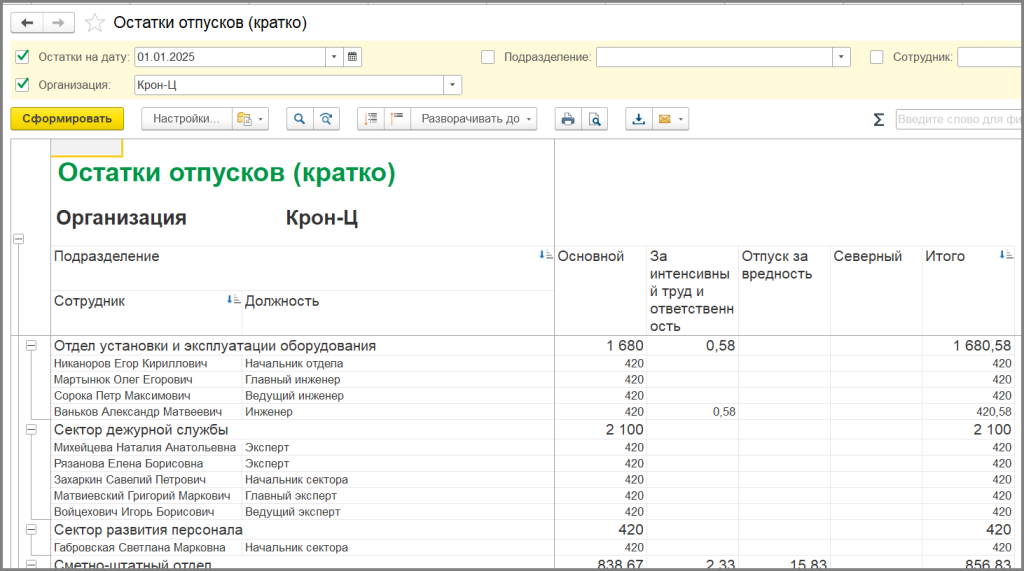Image resolution: width=1024 pixels, height=571 pixels.
Task: Open the Организация Крон-Ц dropdown
Action: 452,85
